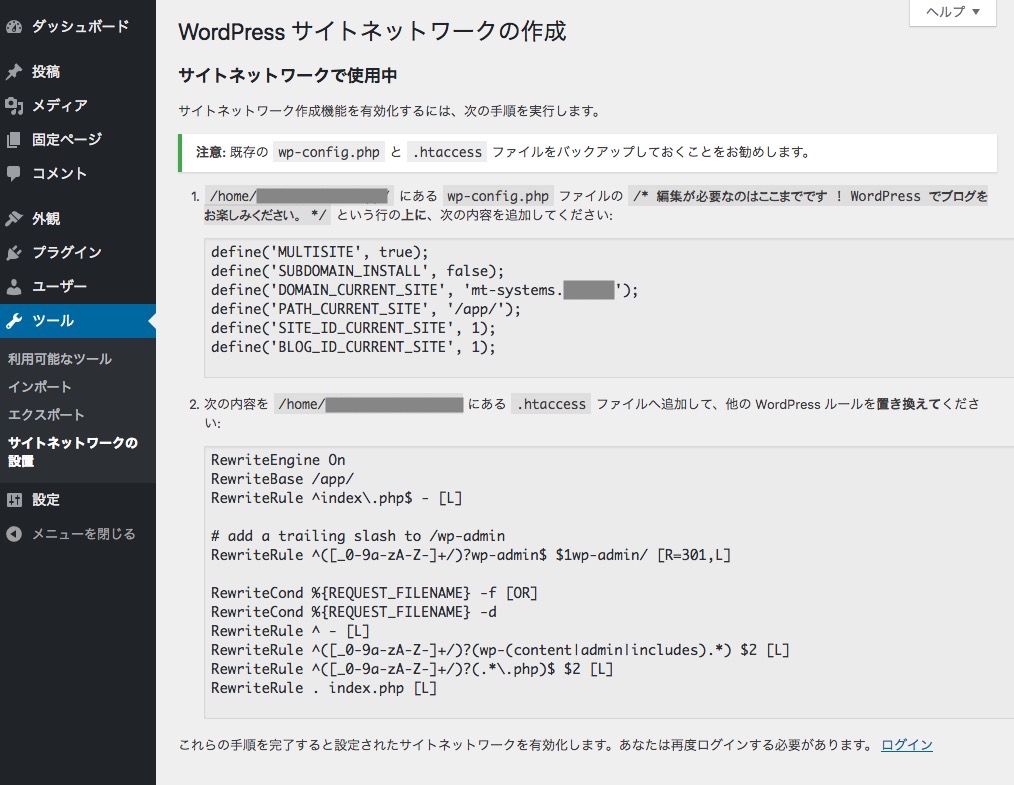Open the コメント menu
This screenshot has width=1014, height=785.
(78, 173)
